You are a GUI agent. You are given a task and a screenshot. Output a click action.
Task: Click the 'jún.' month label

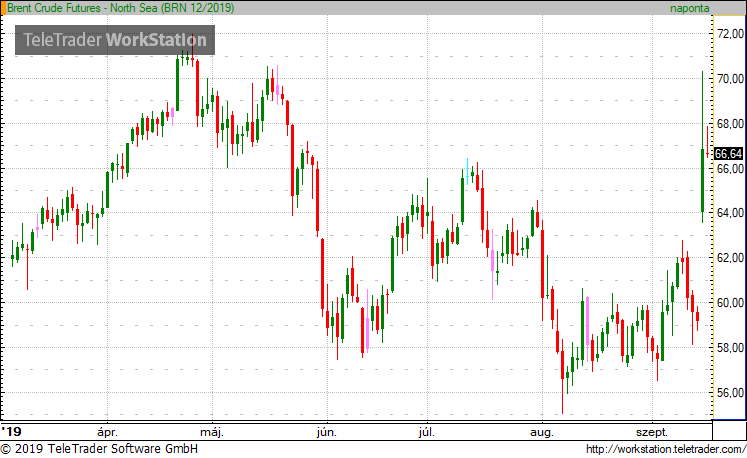click(x=327, y=432)
